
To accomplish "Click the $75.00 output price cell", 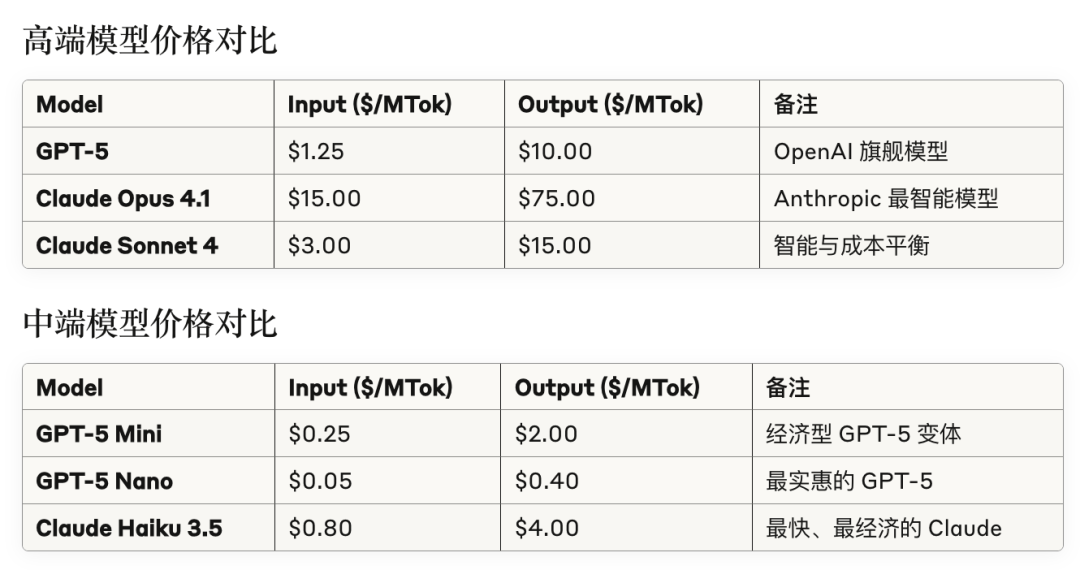I will tap(556, 198).
